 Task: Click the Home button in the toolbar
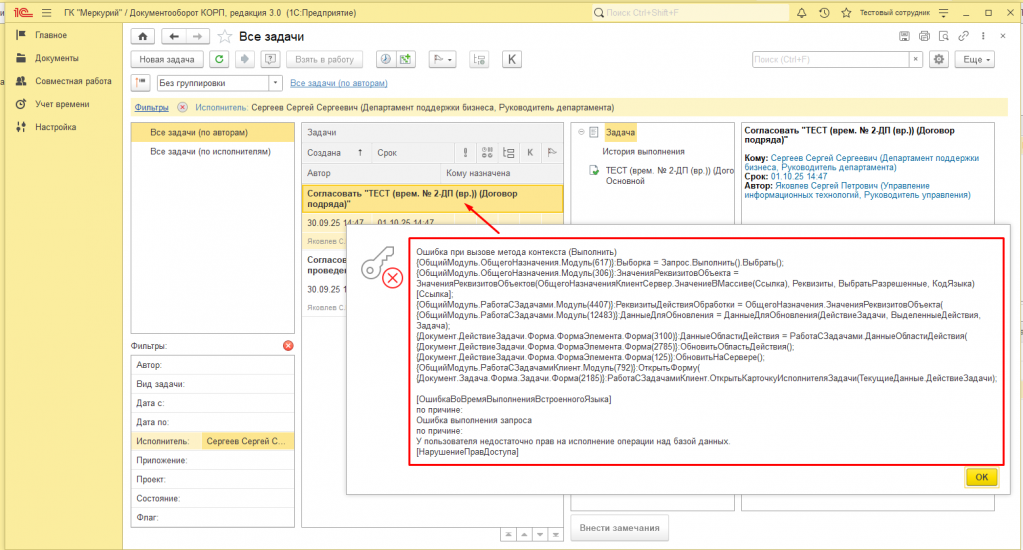[x=143, y=36]
